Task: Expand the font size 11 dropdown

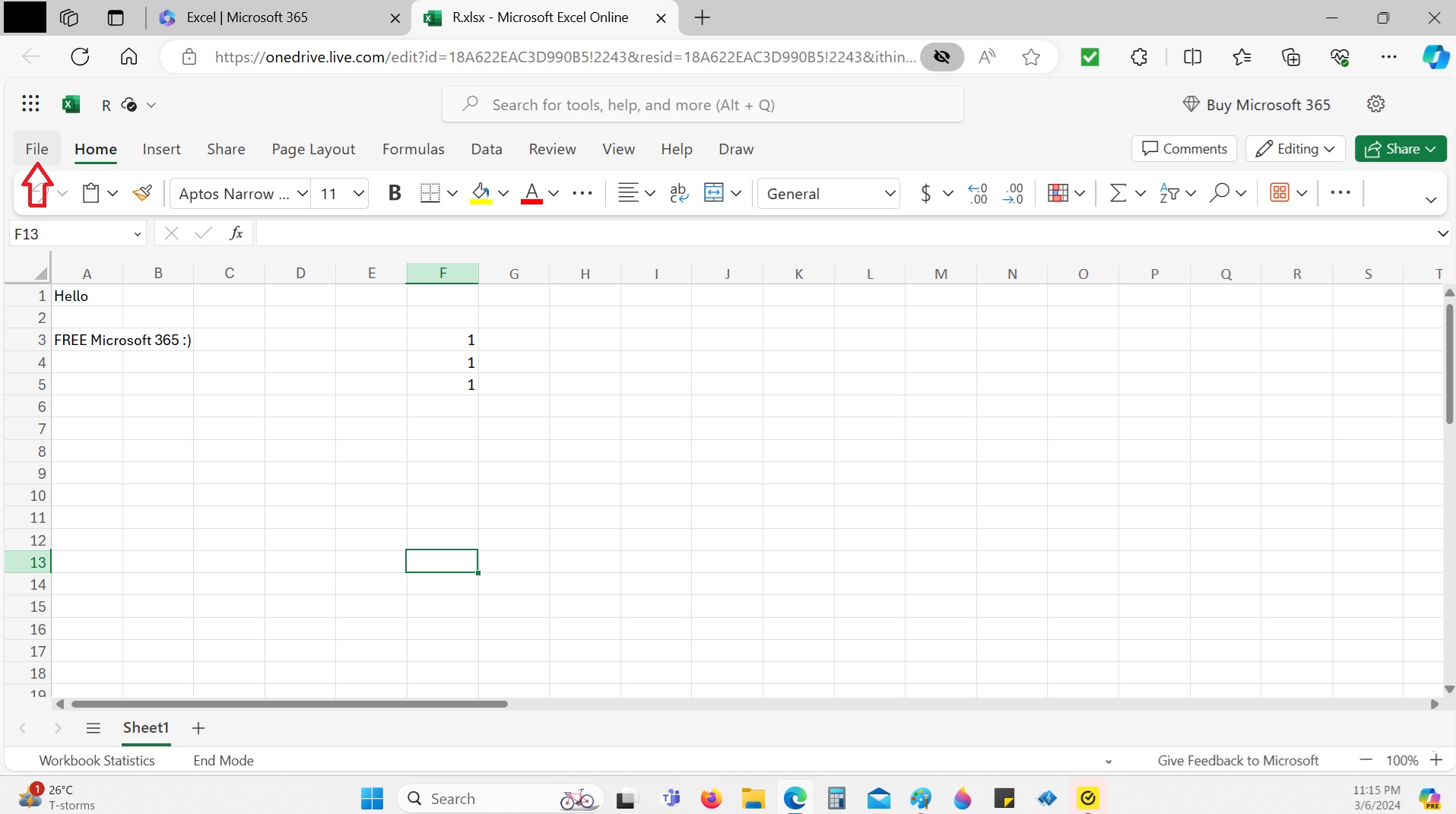Action: click(x=359, y=193)
